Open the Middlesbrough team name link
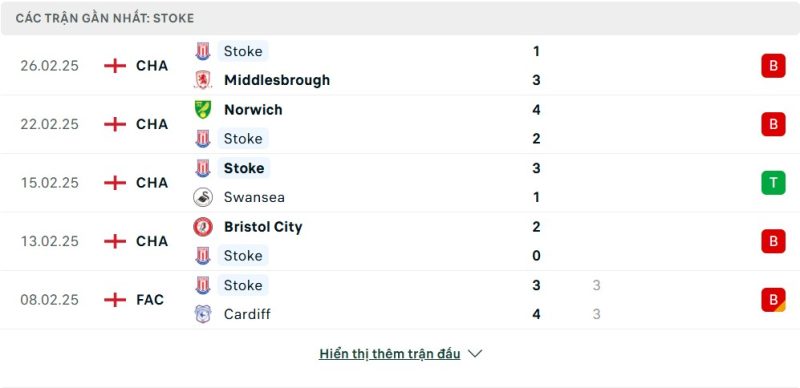 pos(277,80)
